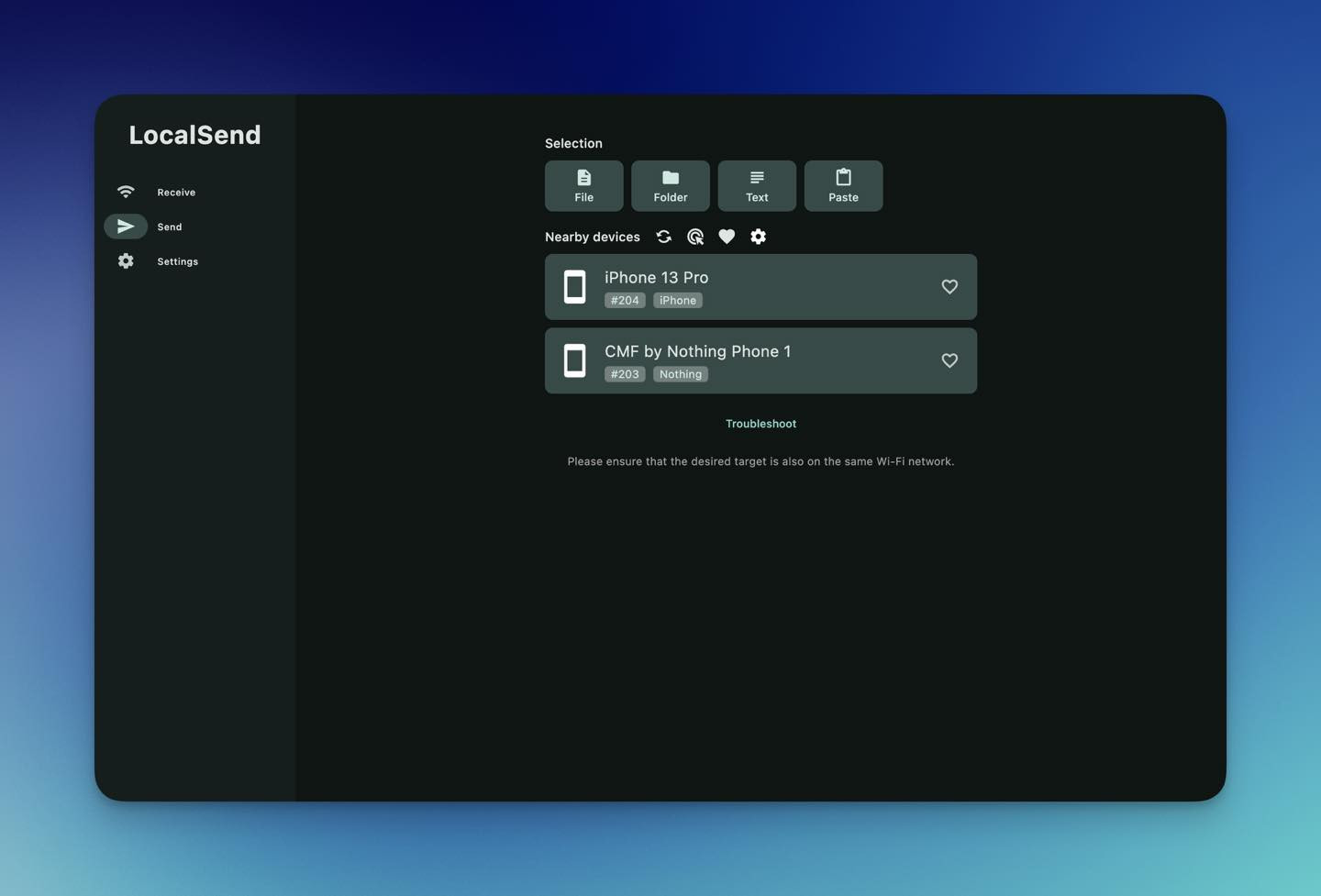Click the Nothing brand tag

pos(681,374)
